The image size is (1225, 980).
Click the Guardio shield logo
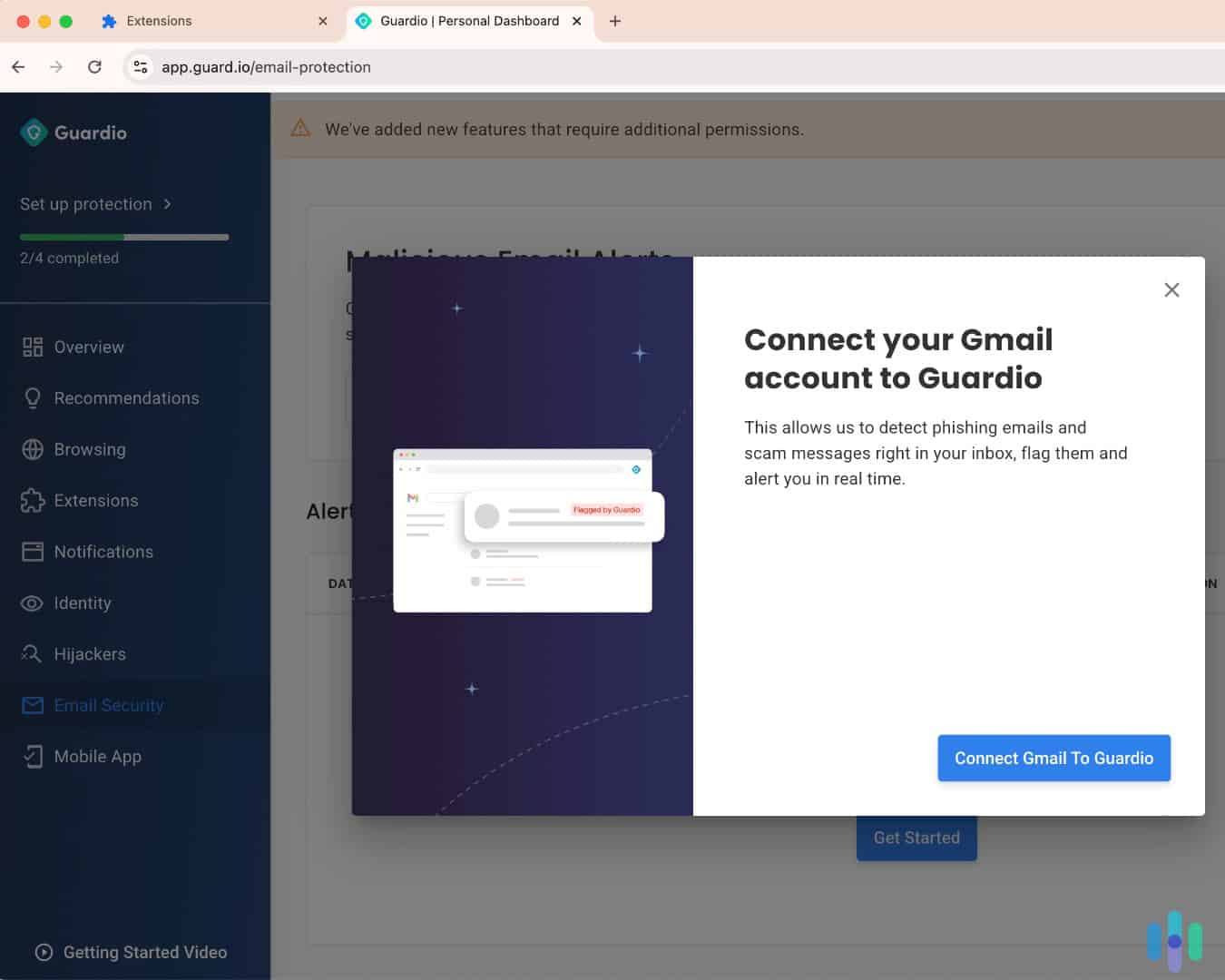click(x=33, y=132)
